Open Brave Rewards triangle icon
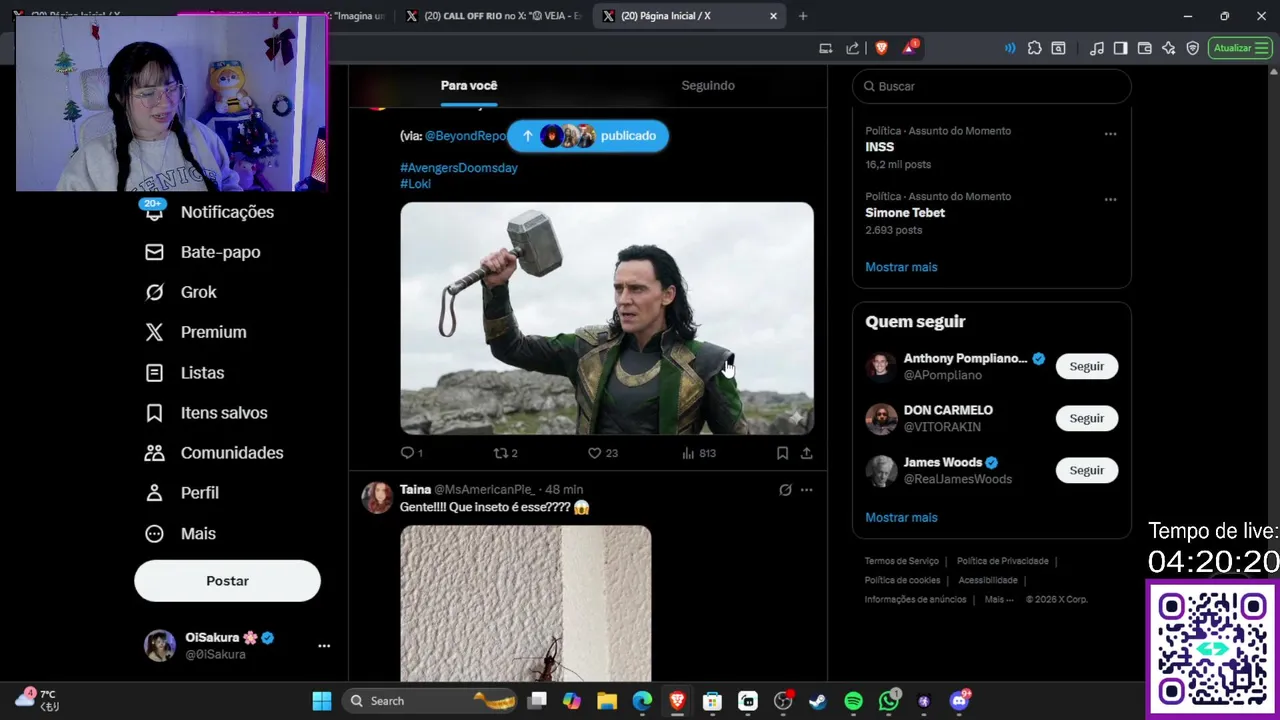 point(911,48)
